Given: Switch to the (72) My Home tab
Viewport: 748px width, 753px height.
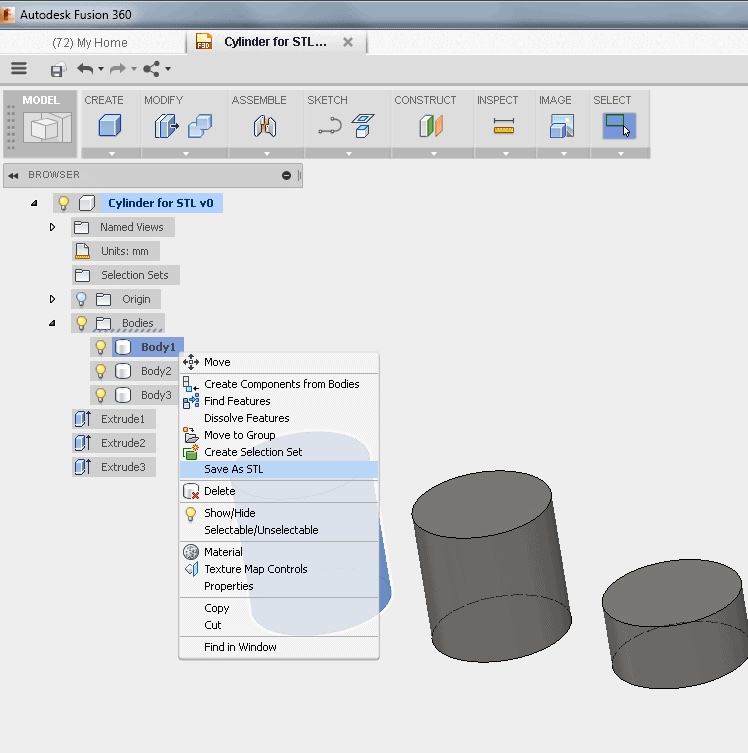Looking at the screenshot, I should pos(90,43).
